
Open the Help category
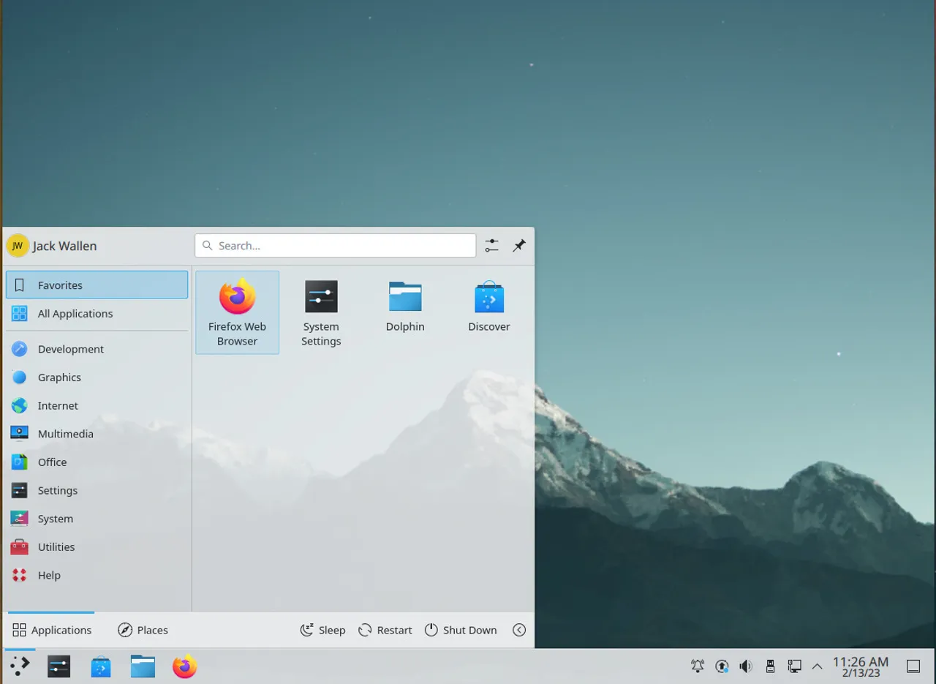(x=97, y=575)
